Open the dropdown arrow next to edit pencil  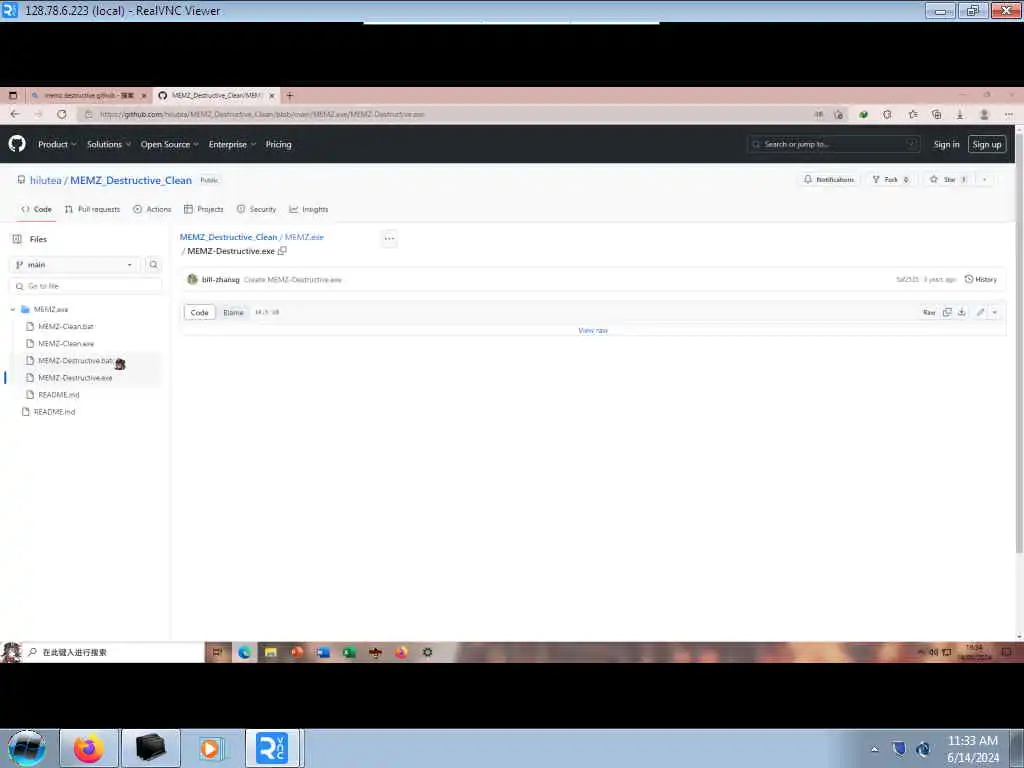click(995, 312)
